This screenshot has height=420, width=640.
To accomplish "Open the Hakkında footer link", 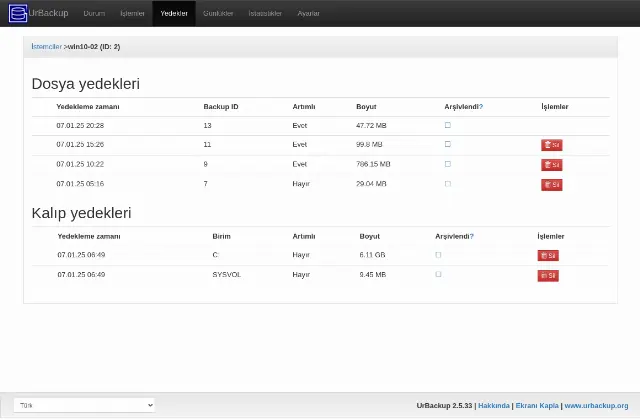I will (x=494, y=406).
